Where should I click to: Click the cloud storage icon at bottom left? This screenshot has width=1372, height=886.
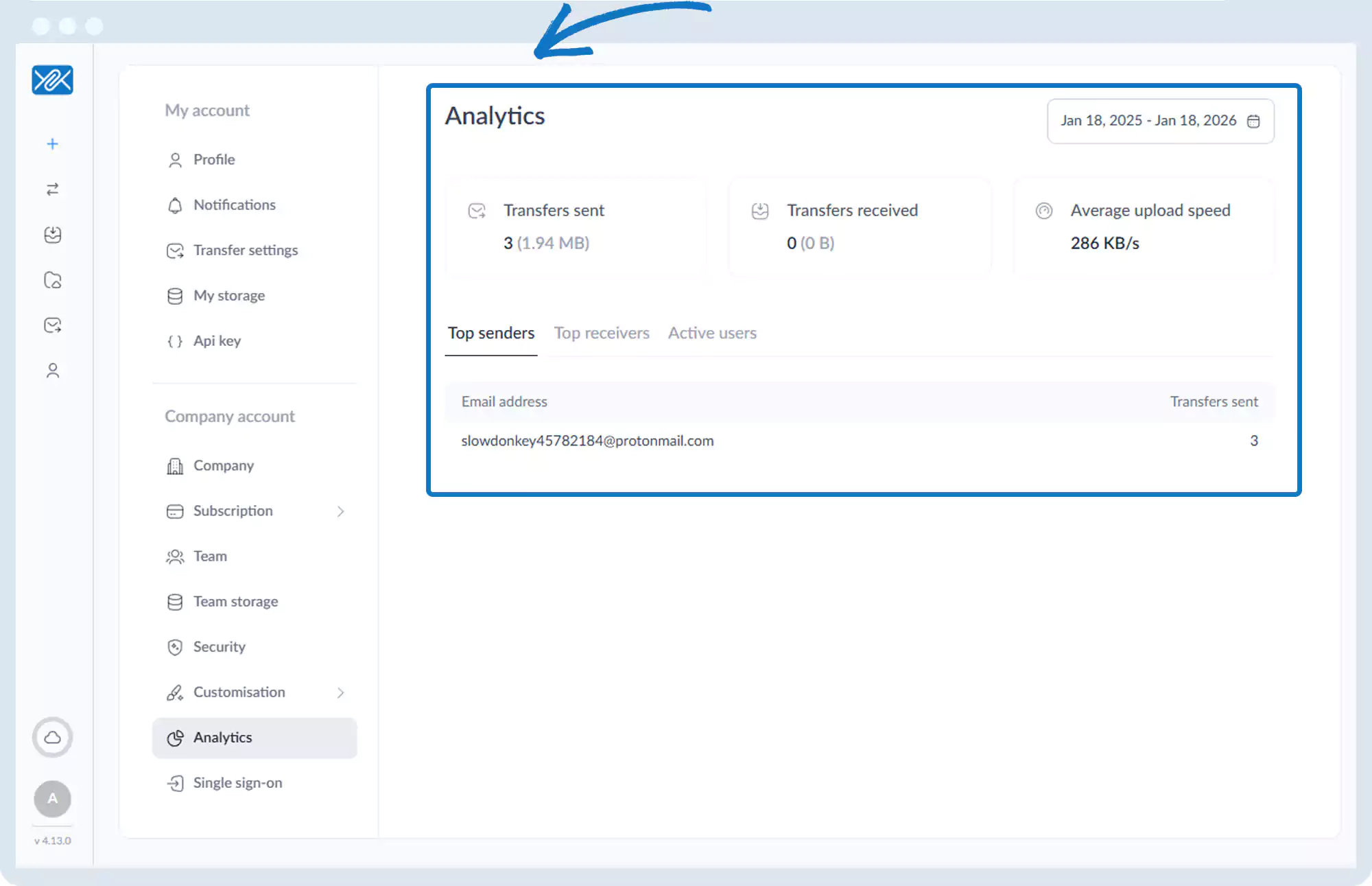pos(52,738)
